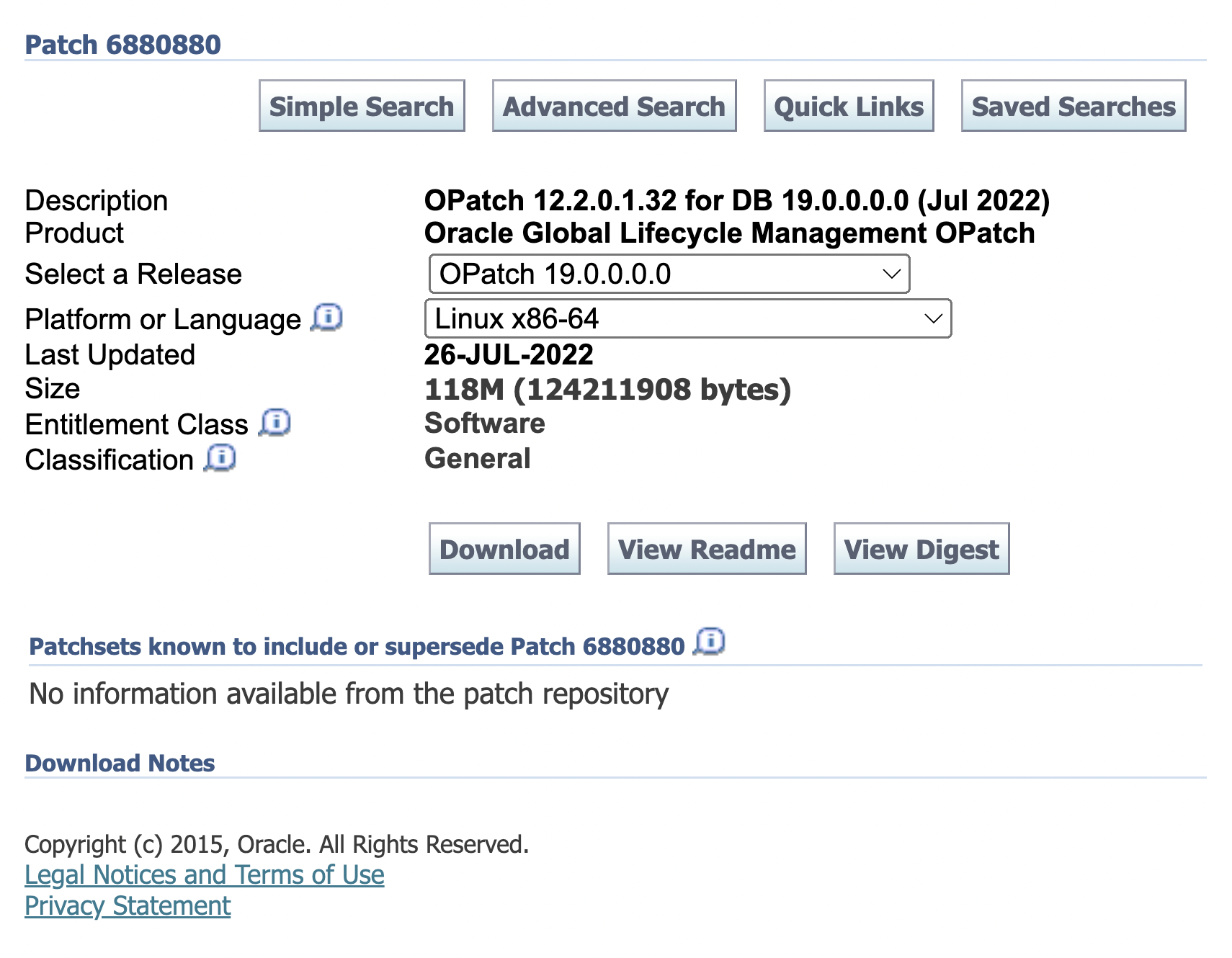
Task: Click the Download Notes heading
Action: (120, 763)
